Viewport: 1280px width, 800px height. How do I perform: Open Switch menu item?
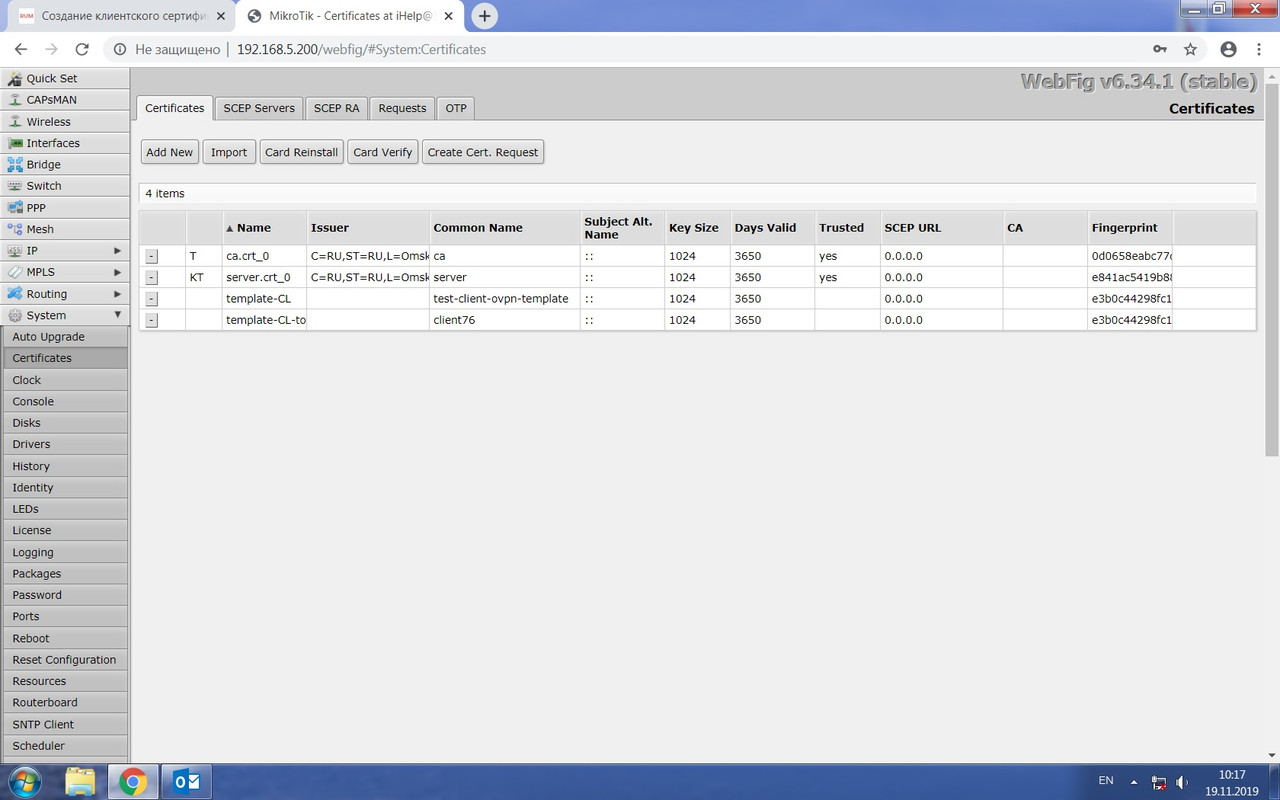pos(64,186)
